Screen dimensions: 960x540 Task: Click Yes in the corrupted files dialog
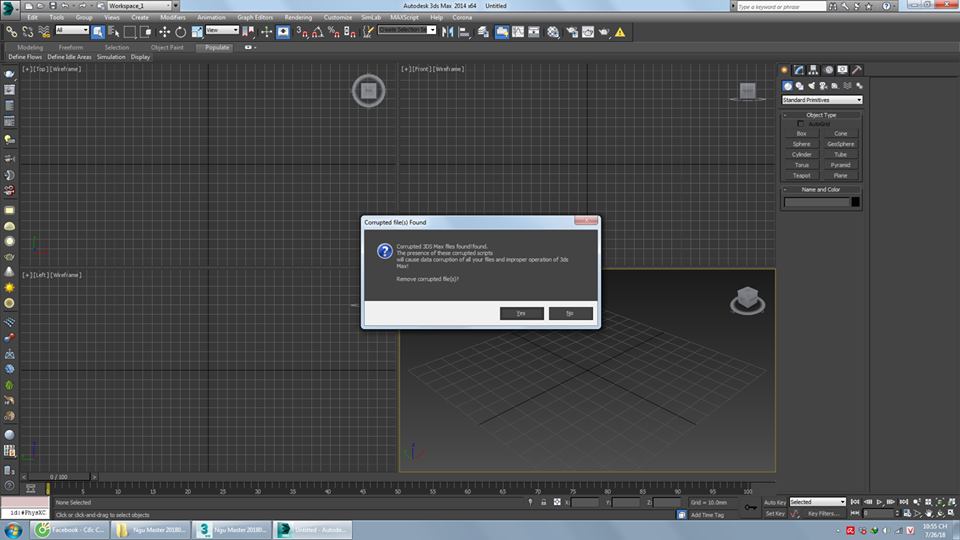tap(521, 313)
